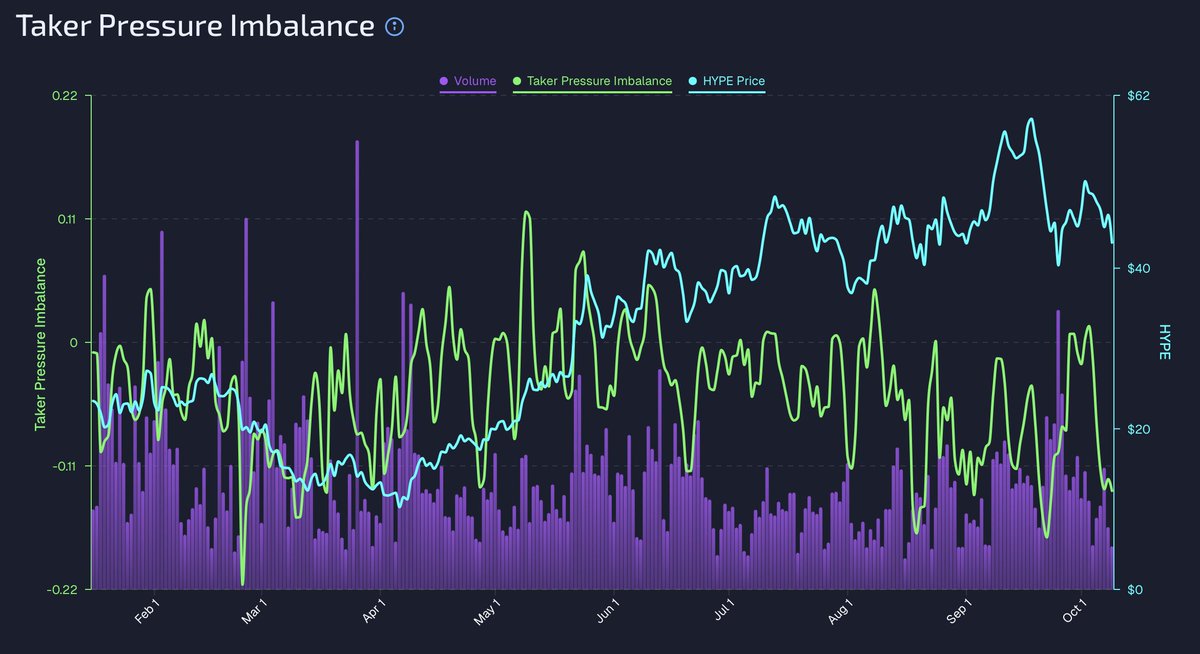Screen dimensions: 1200x654
Task: Toggle the Volume series via its legend entry
Action: click(x=468, y=80)
